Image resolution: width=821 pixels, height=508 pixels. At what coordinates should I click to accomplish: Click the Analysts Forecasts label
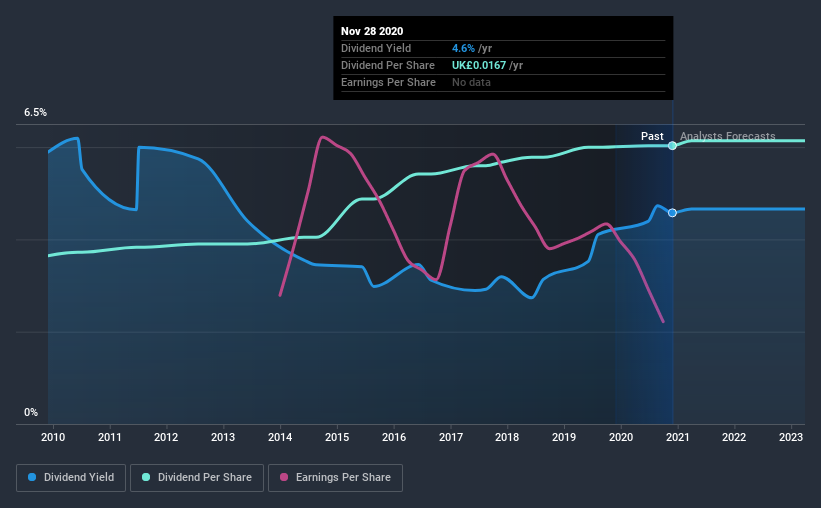(727, 136)
